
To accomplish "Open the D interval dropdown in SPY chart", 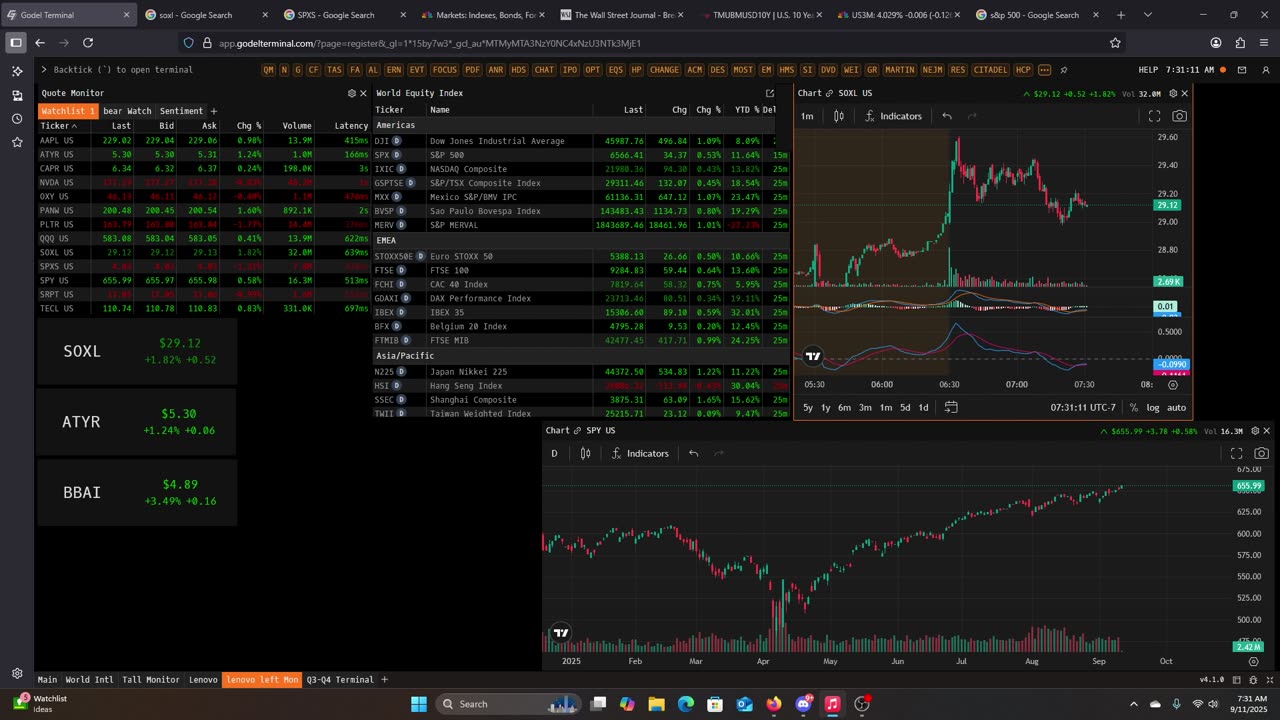I will pyautogui.click(x=554, y=453).
